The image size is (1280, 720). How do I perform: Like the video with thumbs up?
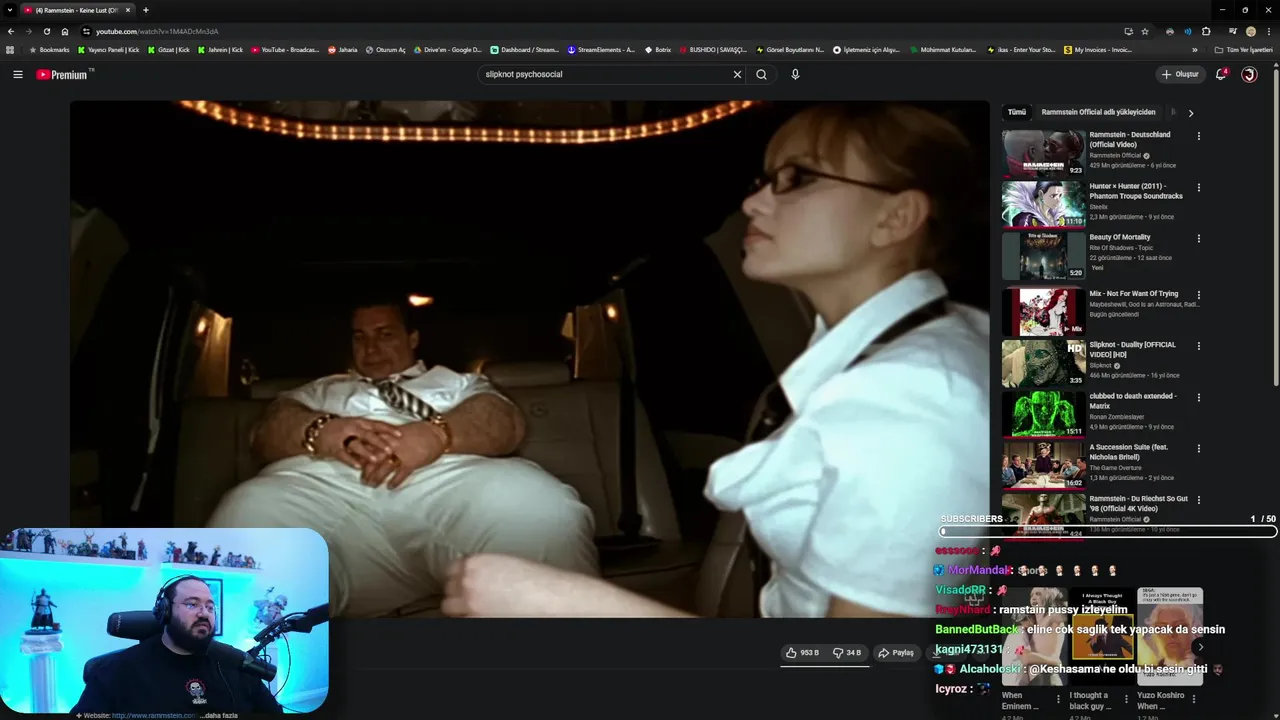[x=802, y=653]
